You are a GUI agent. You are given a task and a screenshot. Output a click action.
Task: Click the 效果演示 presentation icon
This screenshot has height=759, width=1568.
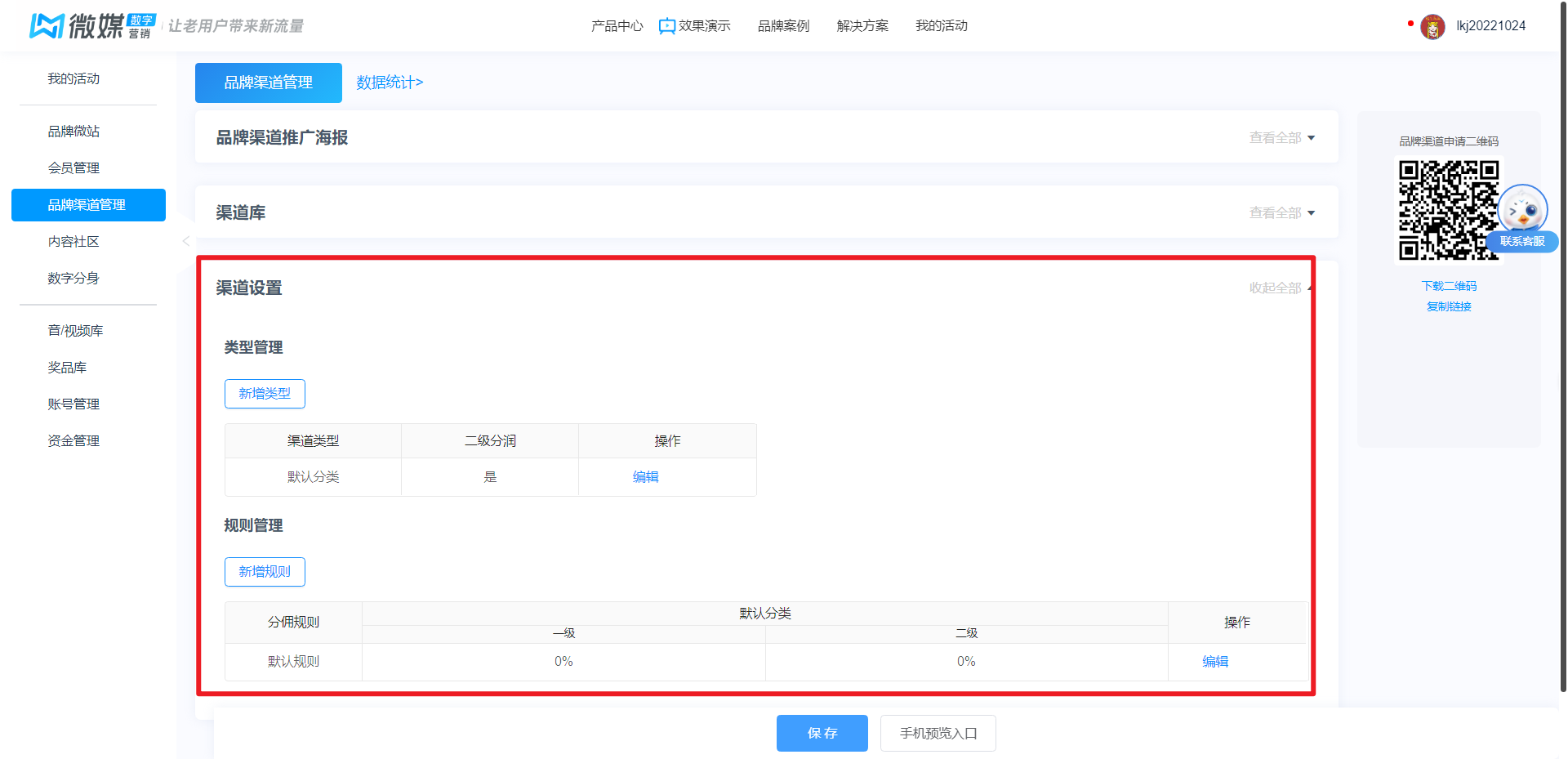coord(666,26)
